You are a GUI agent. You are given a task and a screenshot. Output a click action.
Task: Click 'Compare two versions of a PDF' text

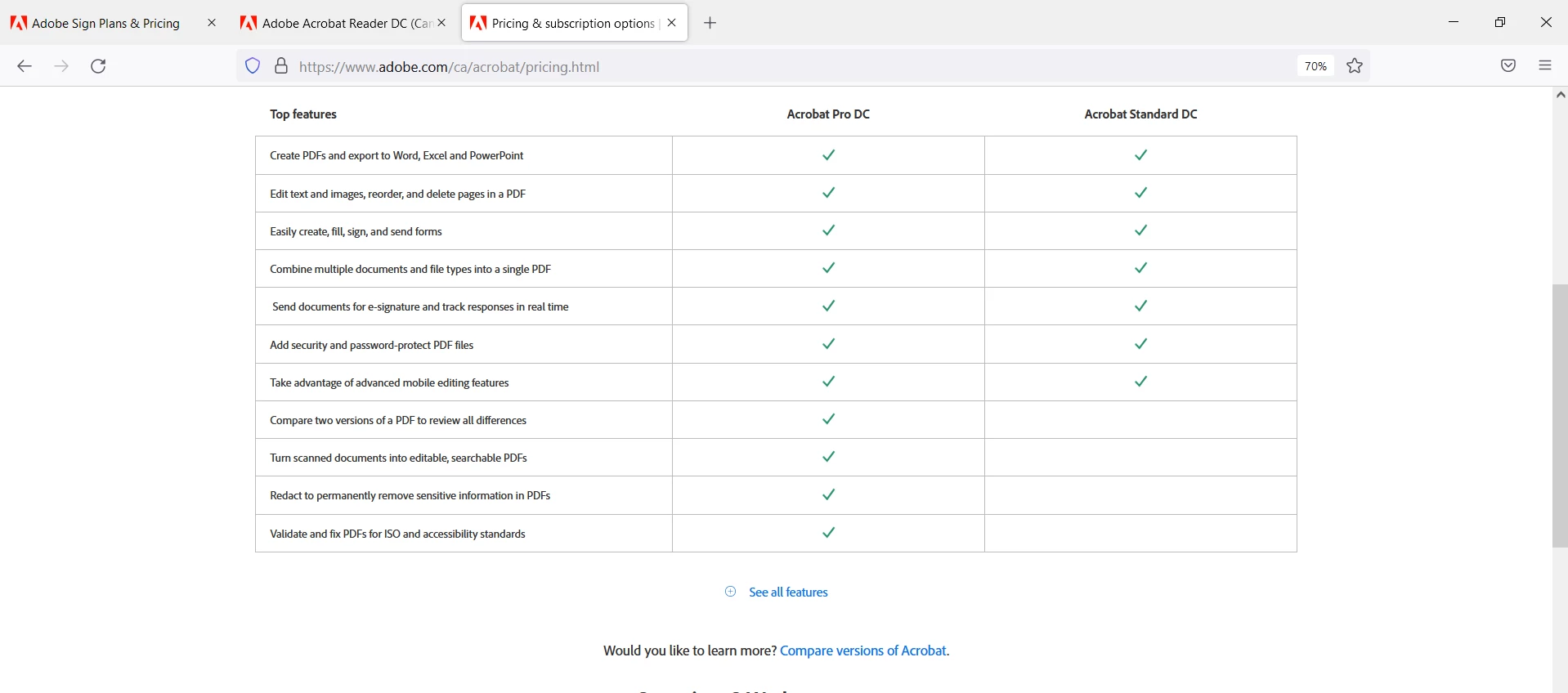pos(398,421)
